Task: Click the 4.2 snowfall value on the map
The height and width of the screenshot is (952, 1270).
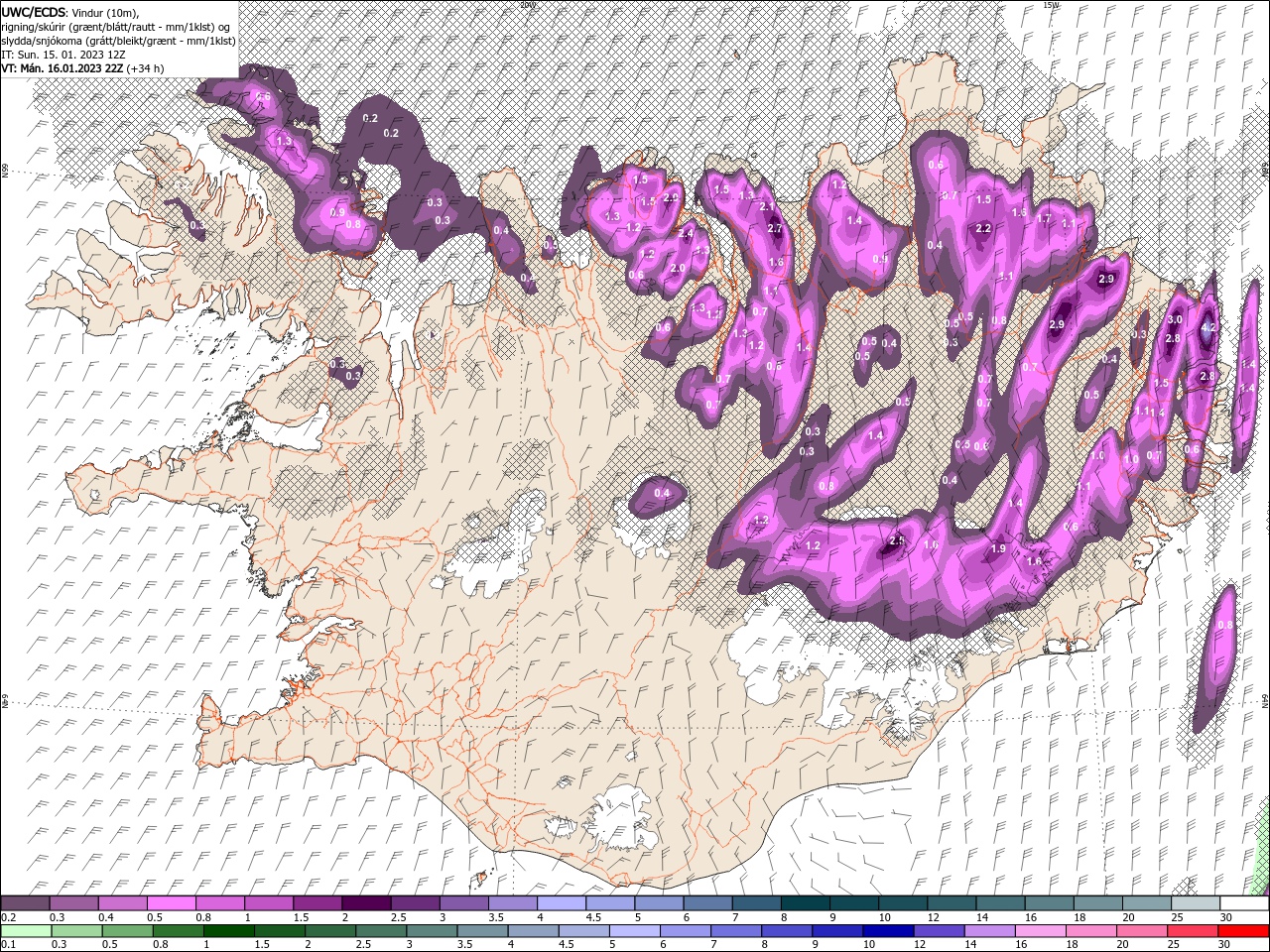Action: point(1207,327)
